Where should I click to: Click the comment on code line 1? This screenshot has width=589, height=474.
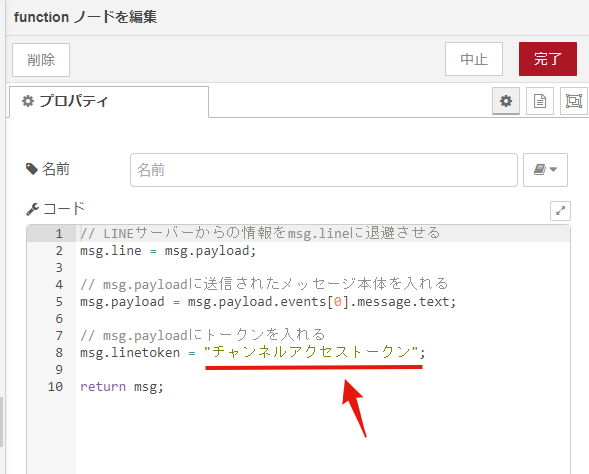pyautogui.click(x=260, y=233)
